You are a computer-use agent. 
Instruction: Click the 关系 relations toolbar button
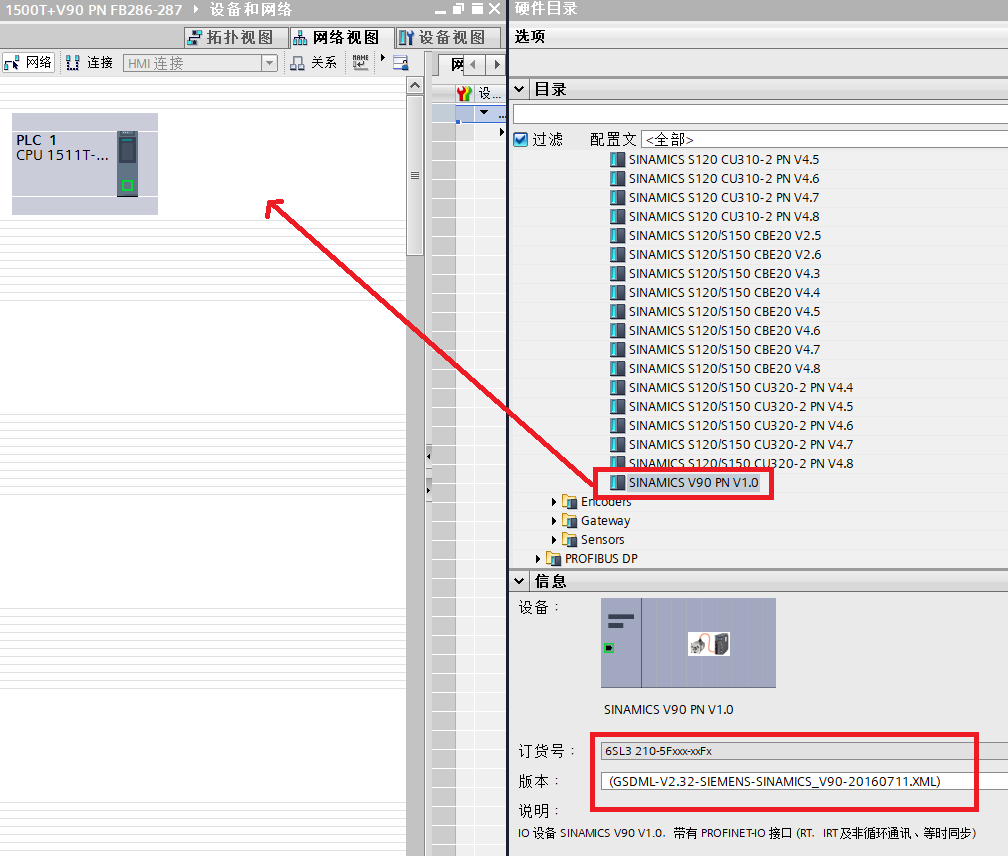coord(314,62)
